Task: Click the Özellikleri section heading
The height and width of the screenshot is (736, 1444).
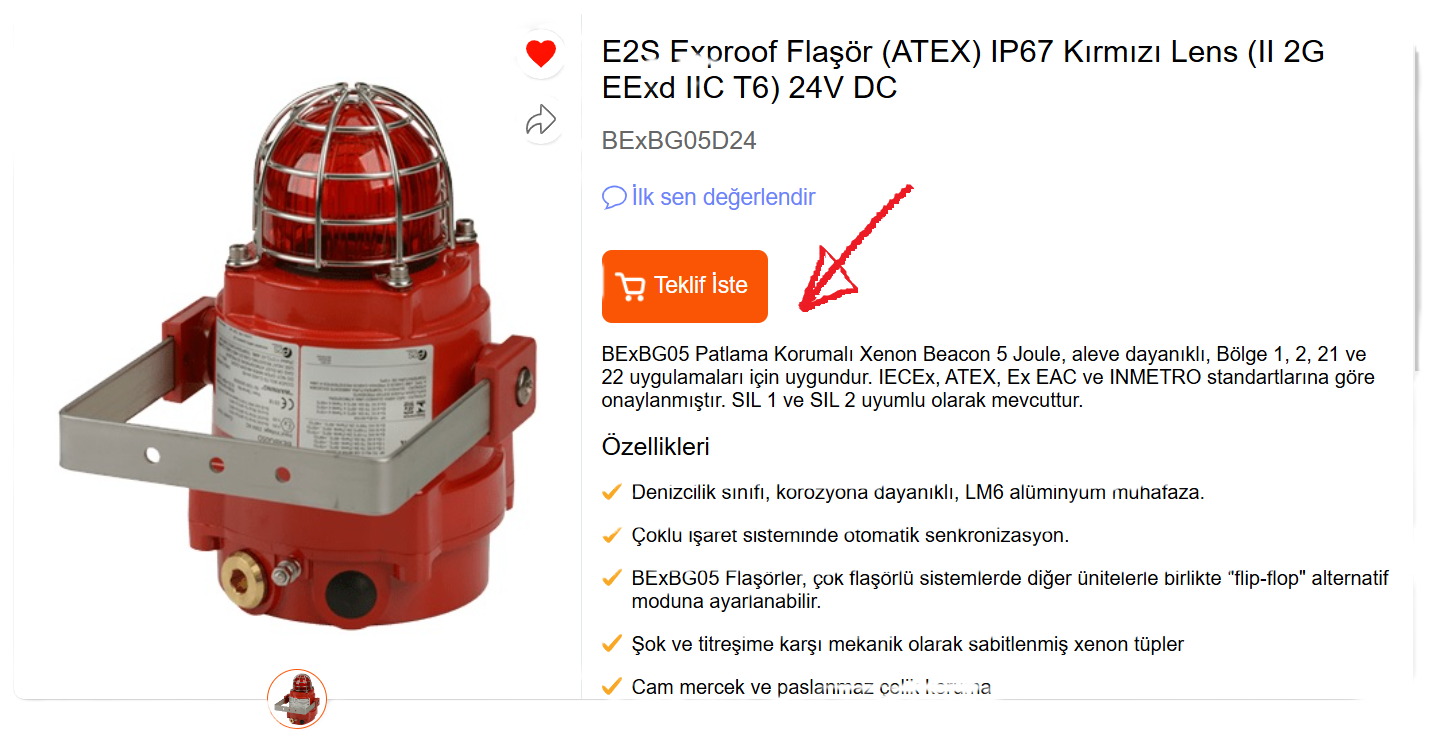Action: [656, 446]
